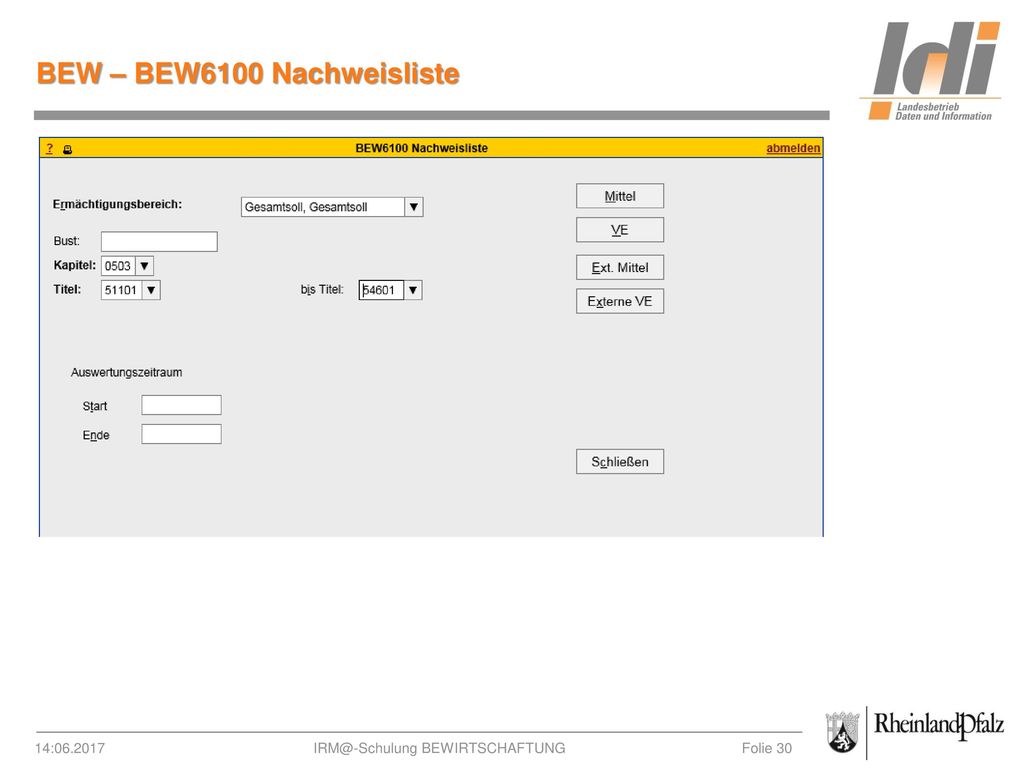Click the Mittel button
The image size is (1024, 768).
click(x=620, y=196)
